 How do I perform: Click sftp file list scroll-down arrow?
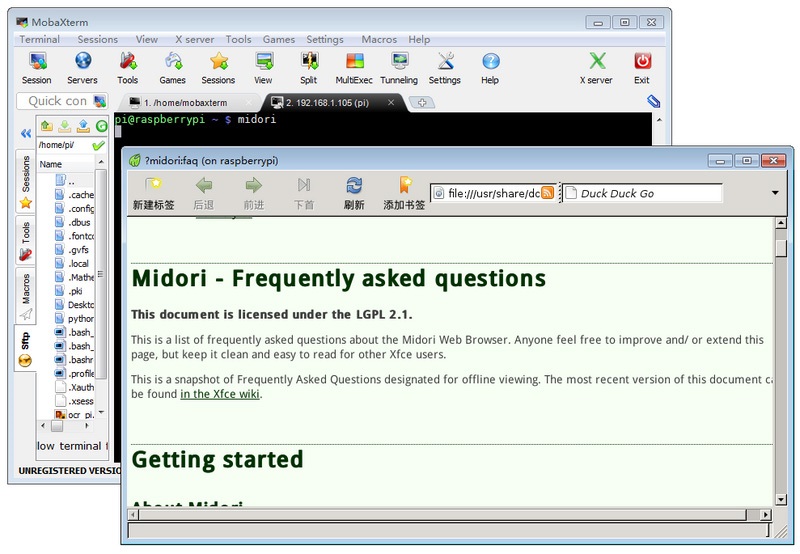[x=101, y=412]
